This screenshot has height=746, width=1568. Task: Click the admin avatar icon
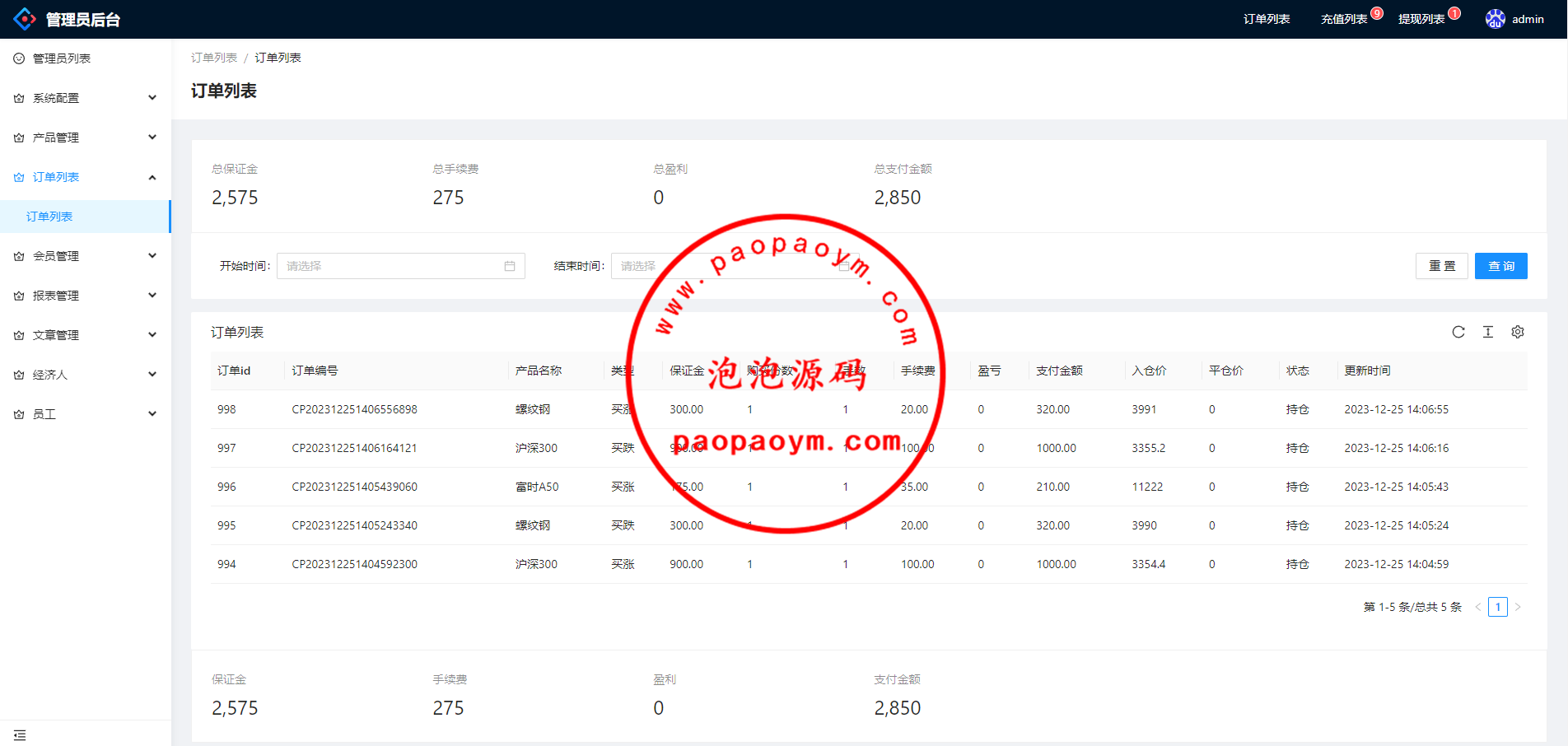[x=1496, y=19]
